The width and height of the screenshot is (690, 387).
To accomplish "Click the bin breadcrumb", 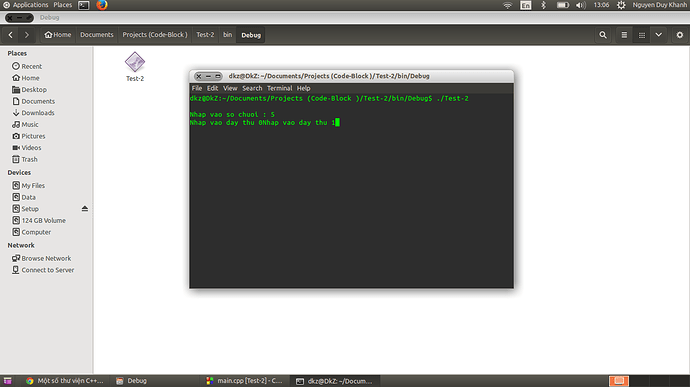I will coord(227,35).
